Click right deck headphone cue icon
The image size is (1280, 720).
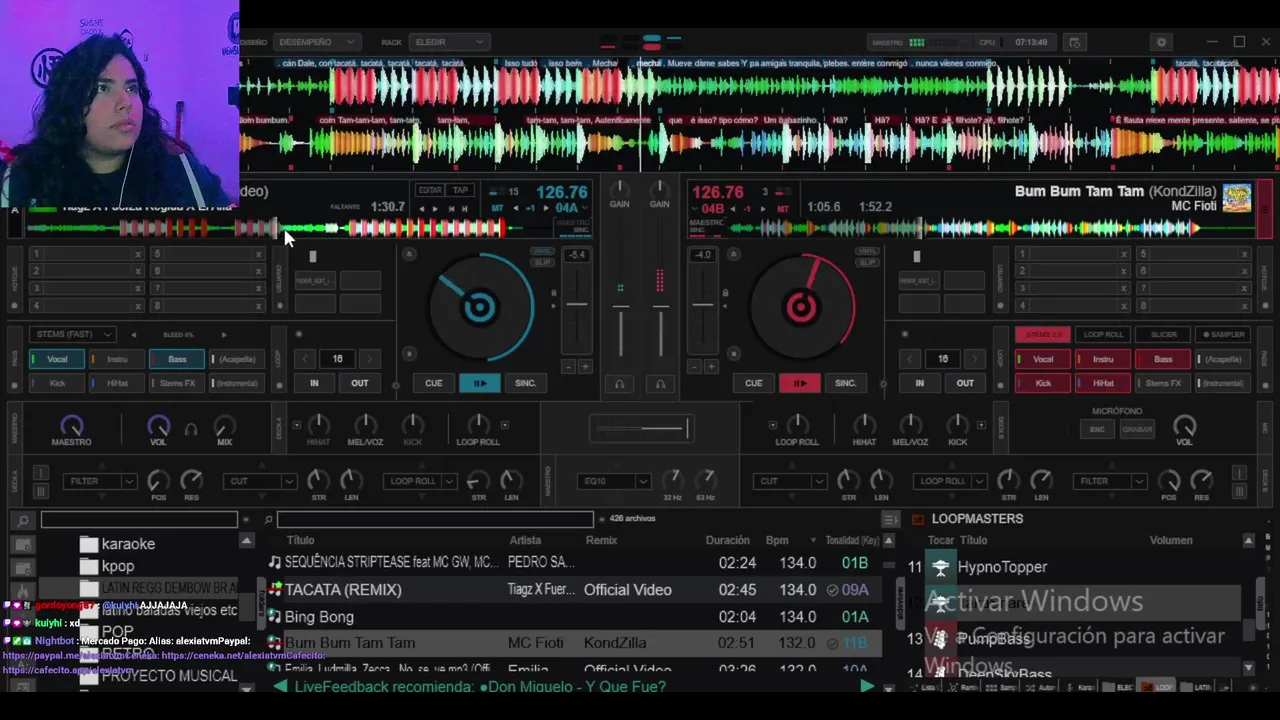[x=660, y=384]
